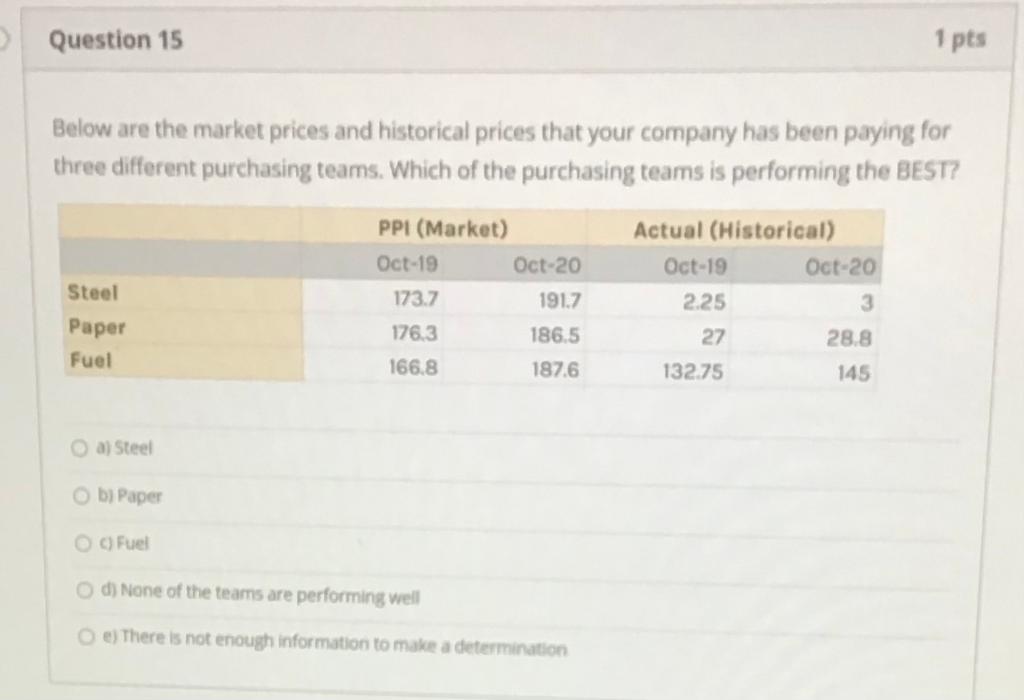Click the 173.7 Steel PPI cell
1024x700 pixels.
(x=415, y=299)
